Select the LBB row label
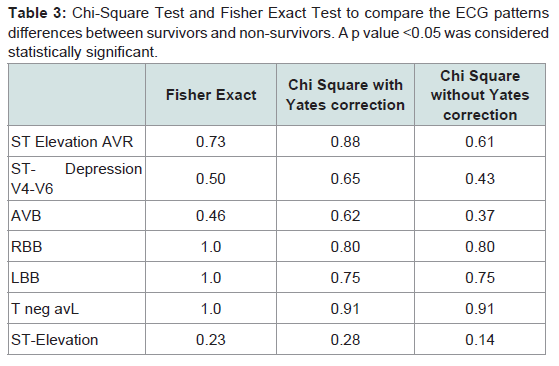Viewport: 559px width, 366px height. click(x=25, y=278)
